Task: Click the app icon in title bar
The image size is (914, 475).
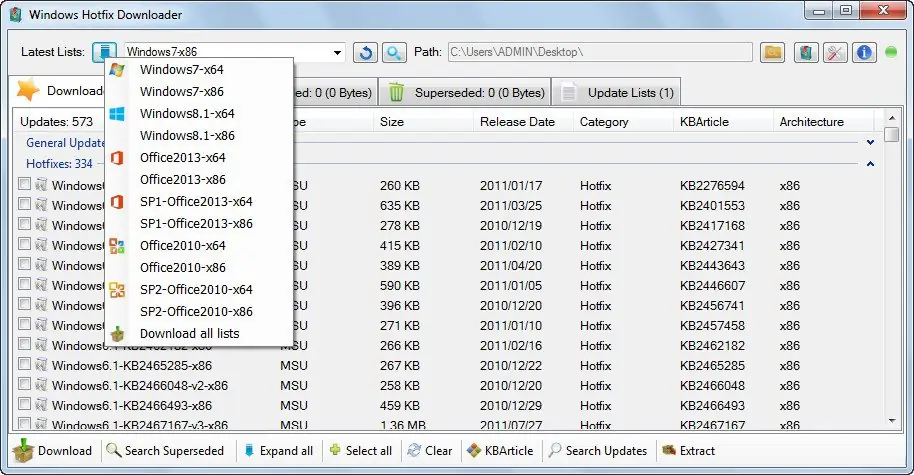Action: click(16, 14)
